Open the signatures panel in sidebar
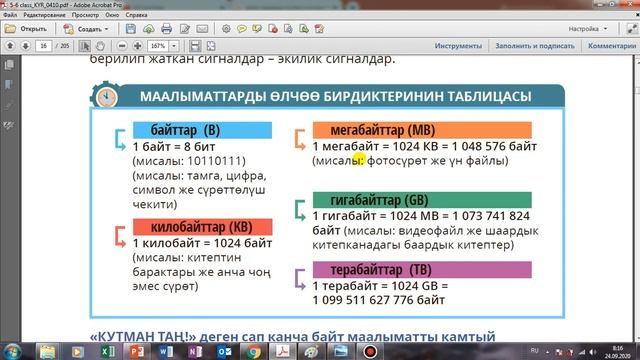640x360 pixels. (x=9, y=125)
